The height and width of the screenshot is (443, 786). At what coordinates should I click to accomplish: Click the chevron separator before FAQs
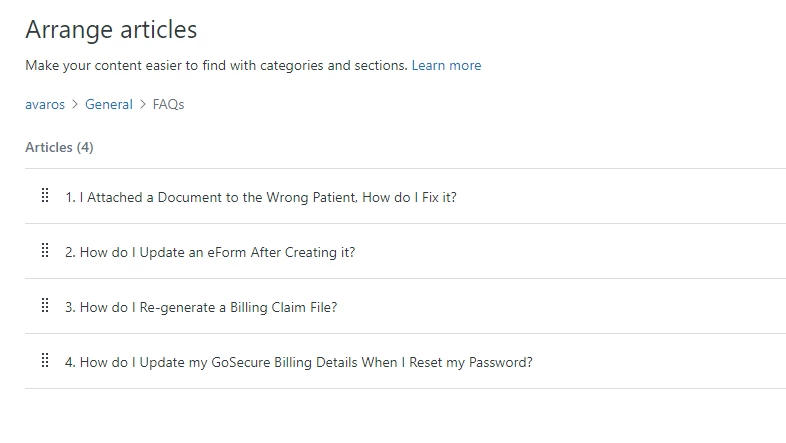142,104
